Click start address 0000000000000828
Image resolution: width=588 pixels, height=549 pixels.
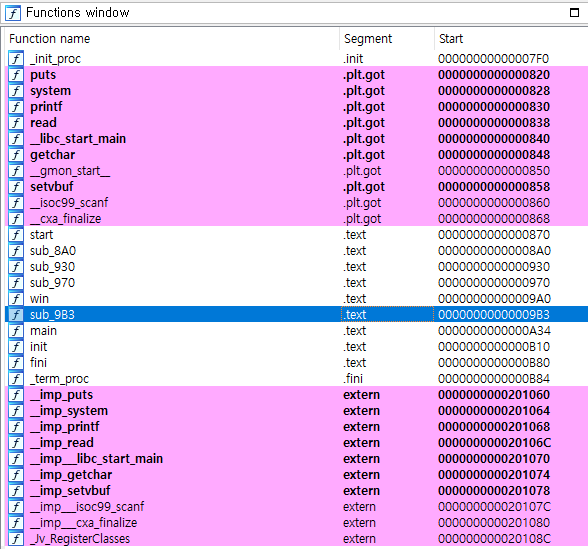point(494,91)
